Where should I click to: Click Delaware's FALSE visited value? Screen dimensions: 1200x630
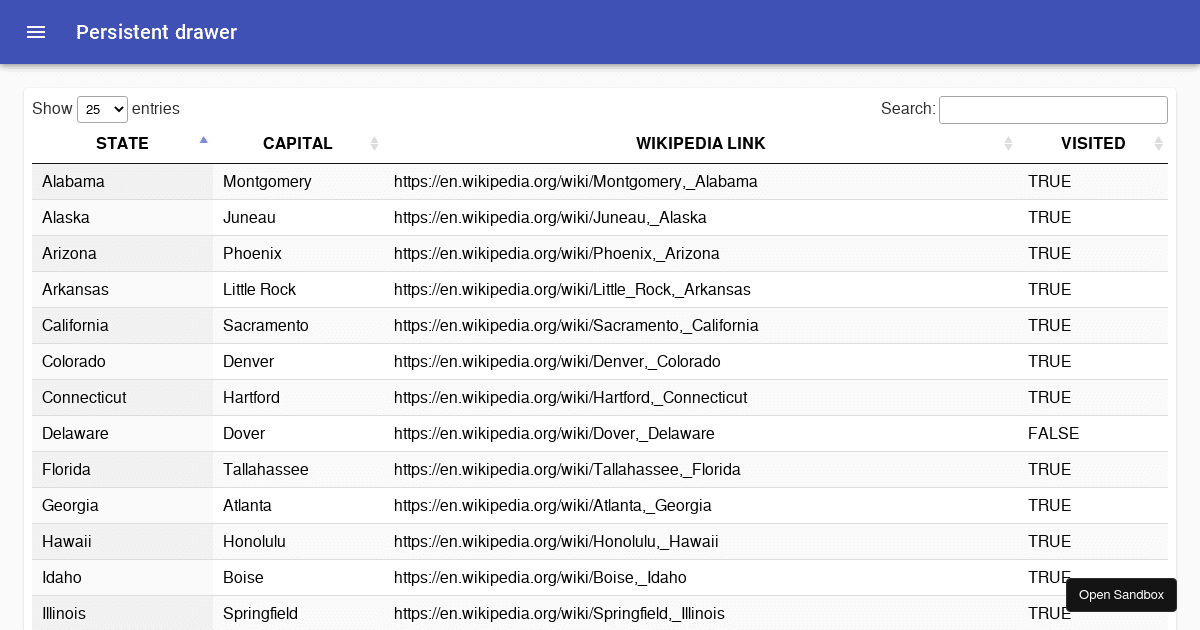[1053, 434]
